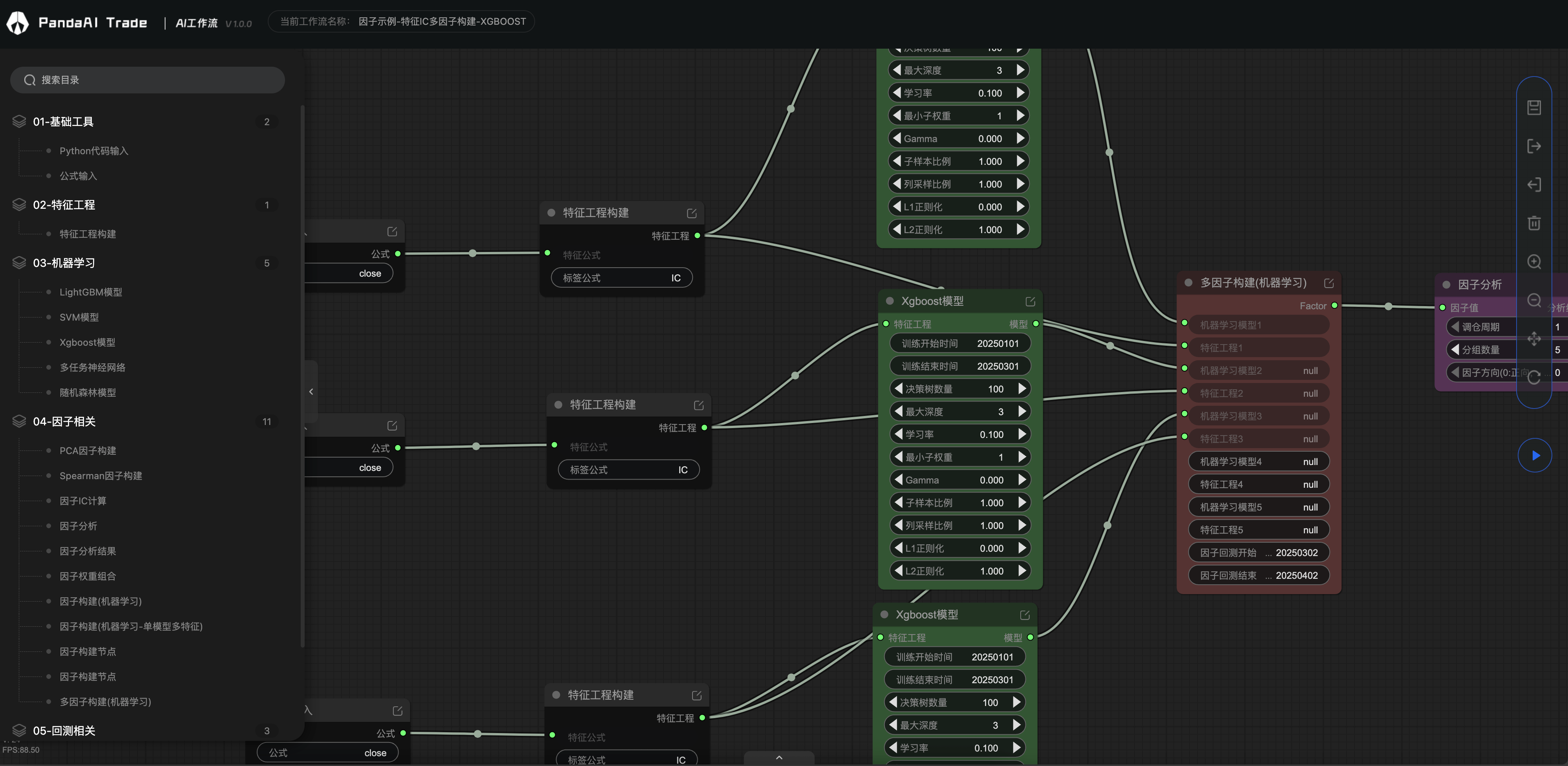The height and width of the screenshot is (766, 1568).
Task: Toggle the status dot of 多因子构建(机器学习) node
Action: (x=1188, y=283)
